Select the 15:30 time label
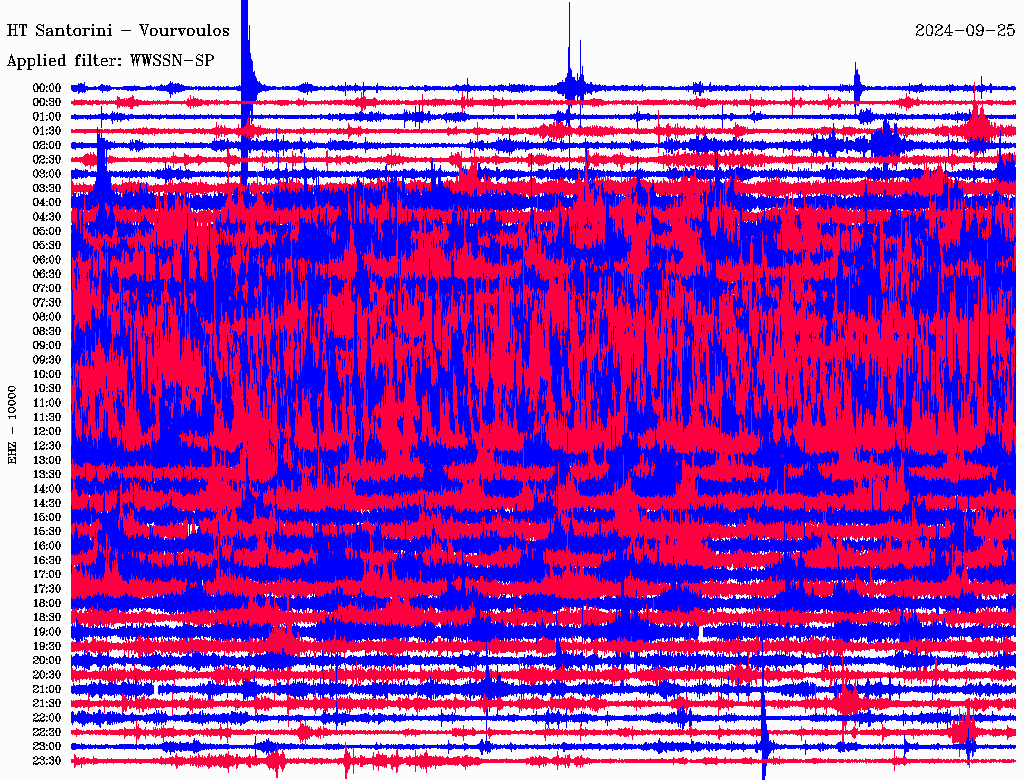1024x780 pixels. pos(47,532)
